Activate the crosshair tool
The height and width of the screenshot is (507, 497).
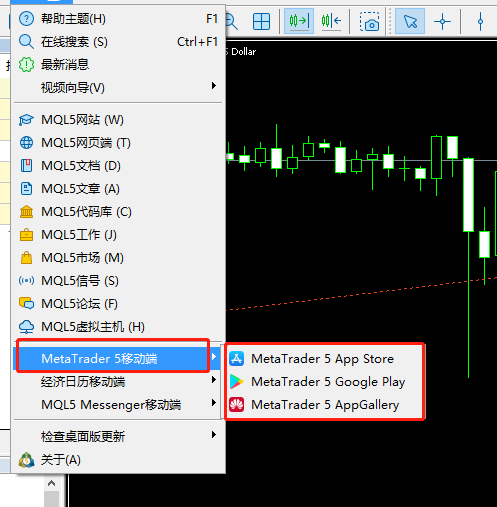442,22
